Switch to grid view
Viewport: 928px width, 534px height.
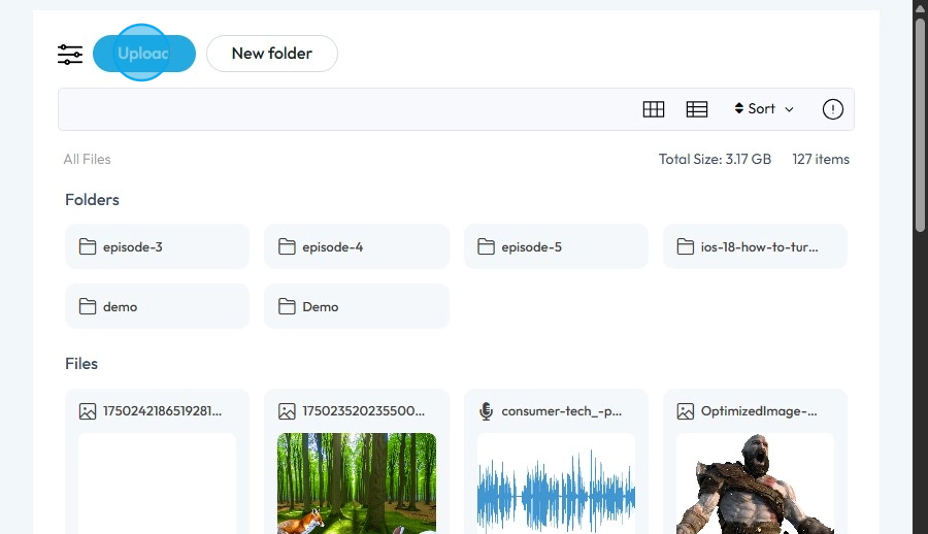pos(653,109)
